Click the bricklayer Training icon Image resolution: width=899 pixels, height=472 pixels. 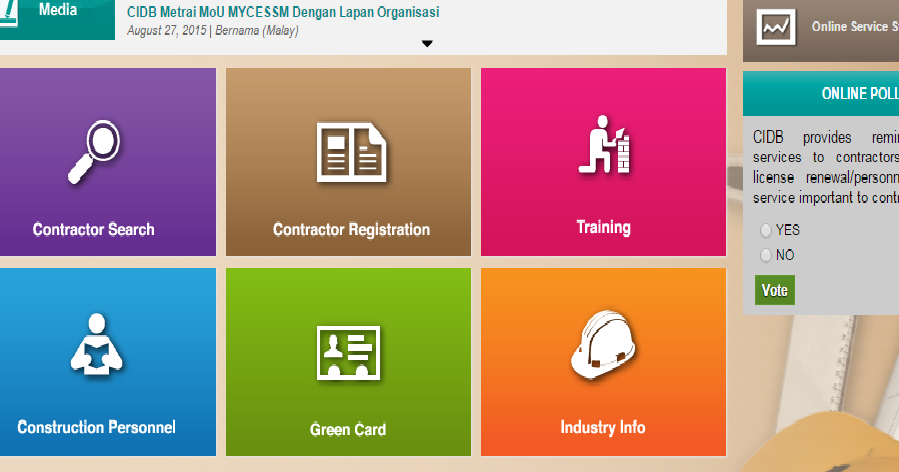604,145
